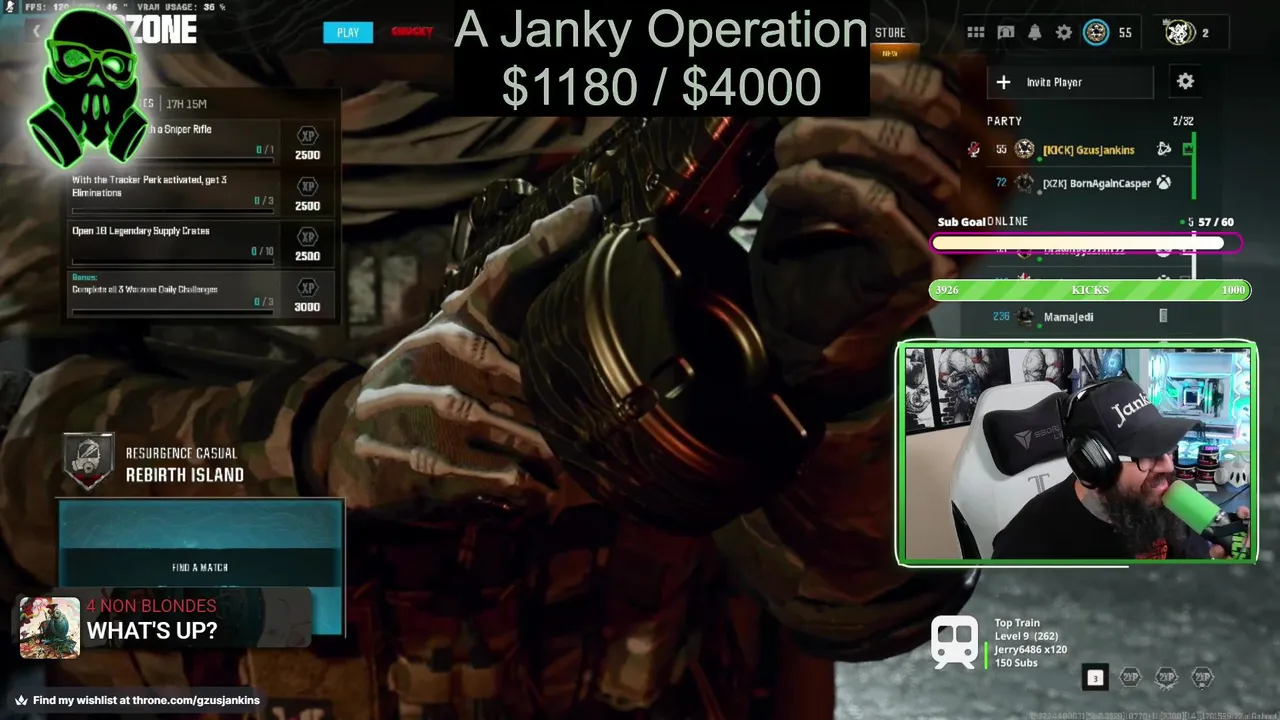Screen dimensions: 1280x720
Task: Click the last 2XP token icon
Action: (x=1202, y=678)
